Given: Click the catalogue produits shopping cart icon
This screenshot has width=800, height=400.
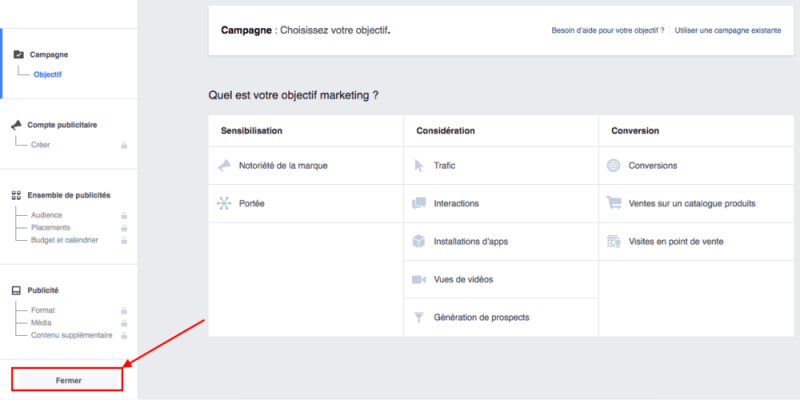Looking at the screenshot, I should click(614, 204).
